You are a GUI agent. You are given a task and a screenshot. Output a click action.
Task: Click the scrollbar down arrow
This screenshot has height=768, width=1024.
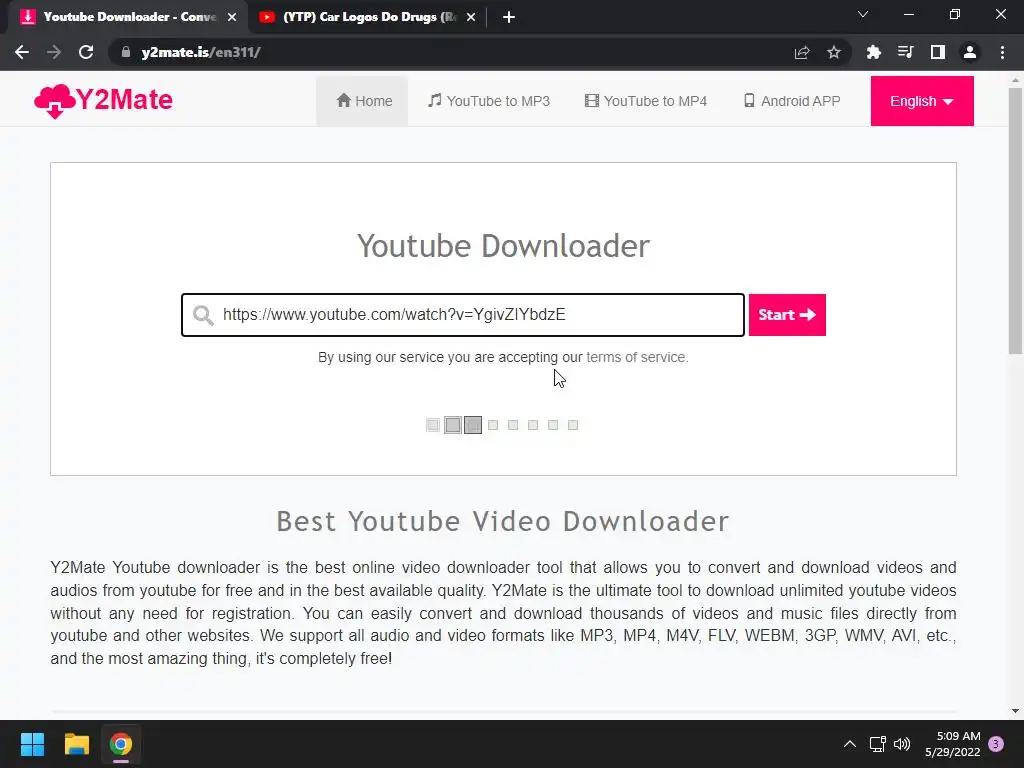(x=1015, y=711)
